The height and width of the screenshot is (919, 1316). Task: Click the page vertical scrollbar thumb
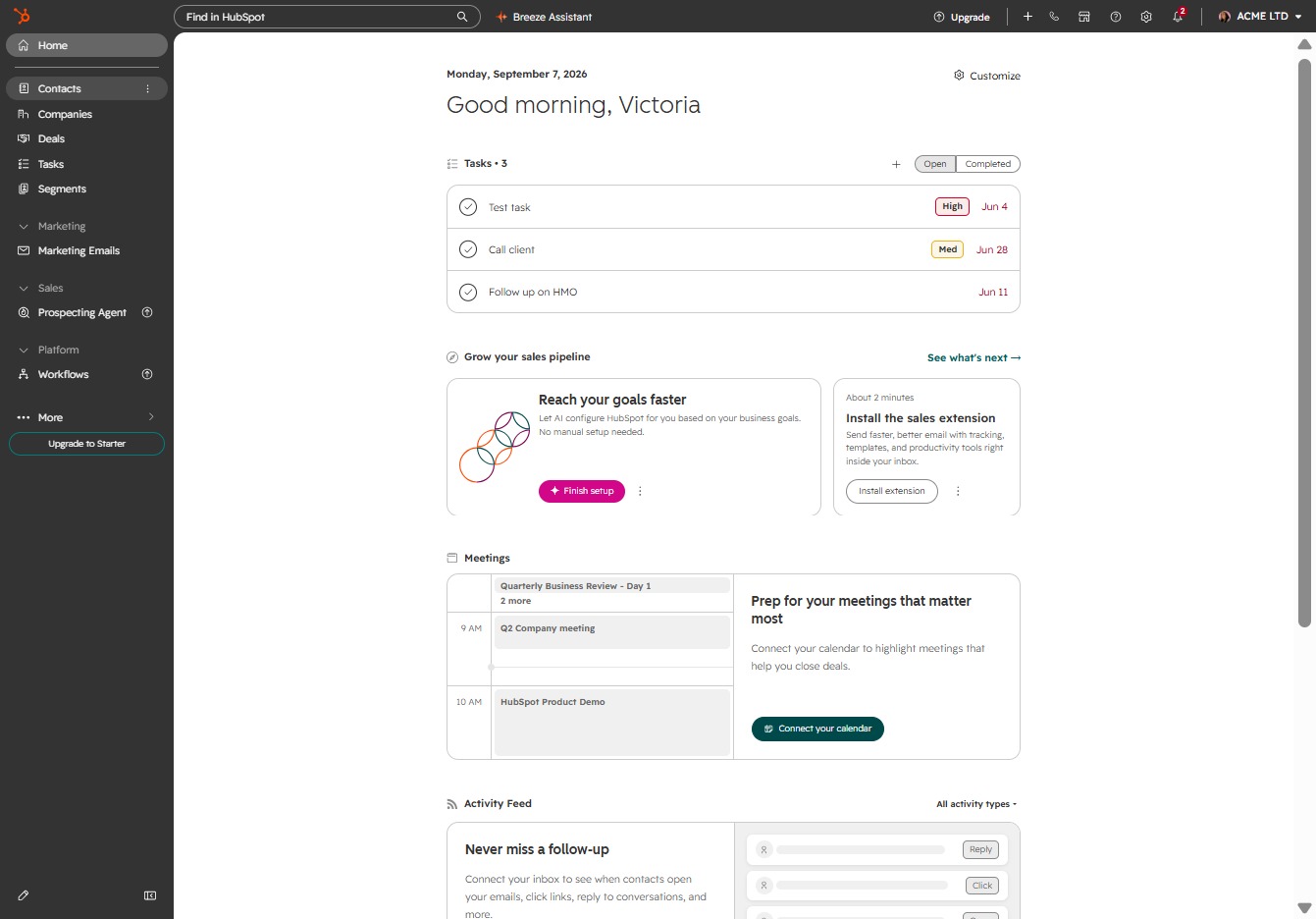[1304, 342]
